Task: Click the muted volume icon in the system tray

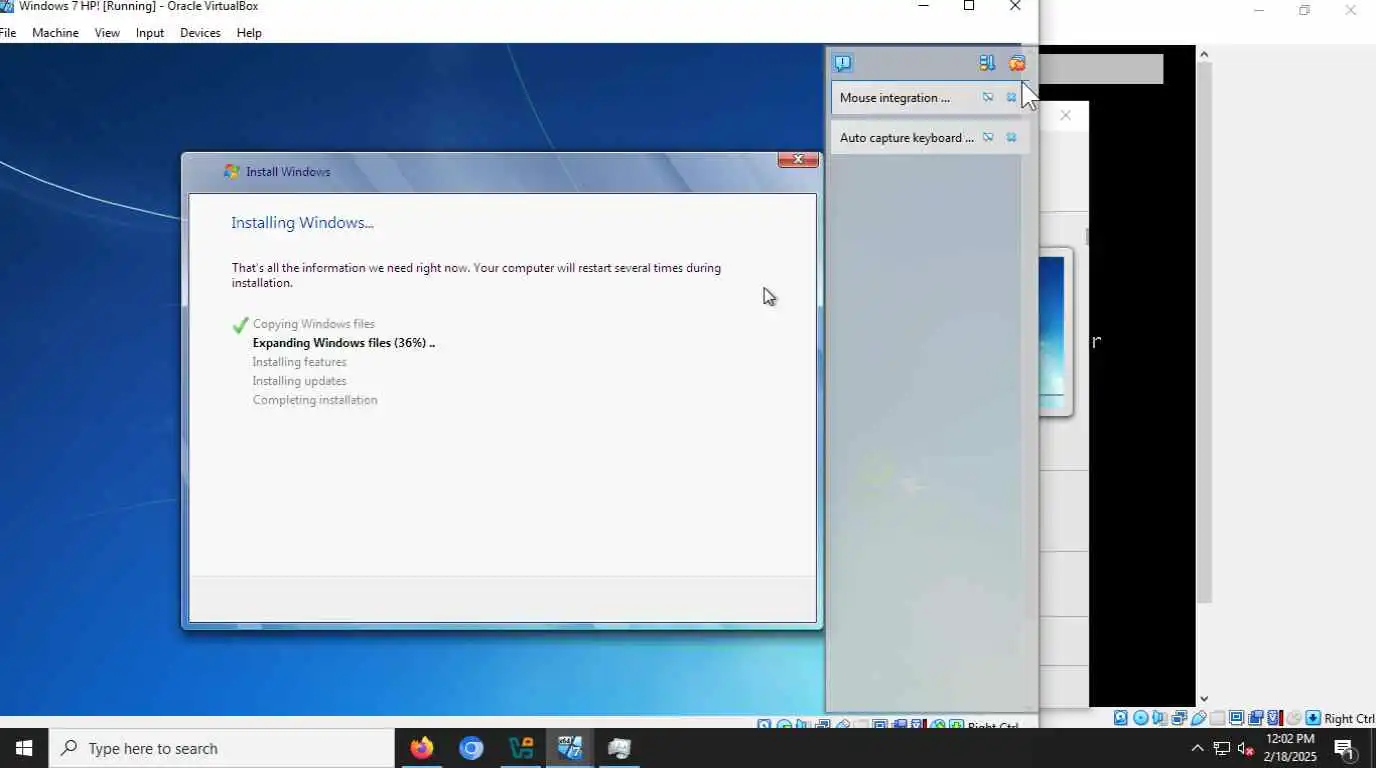Action: pyautogui.click(x=1246, y=748)
